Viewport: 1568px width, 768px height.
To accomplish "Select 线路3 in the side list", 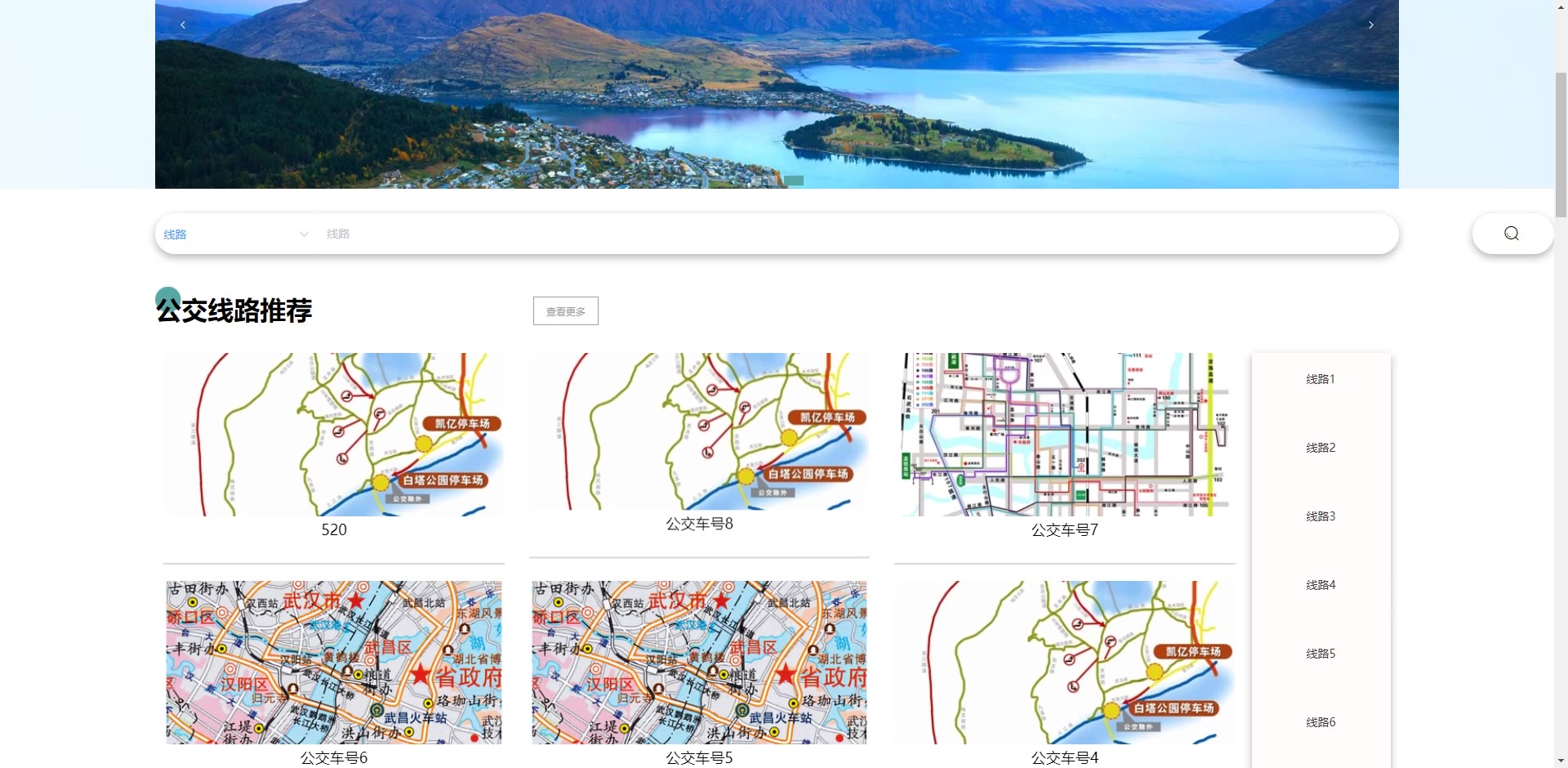I will [1321, 516].
